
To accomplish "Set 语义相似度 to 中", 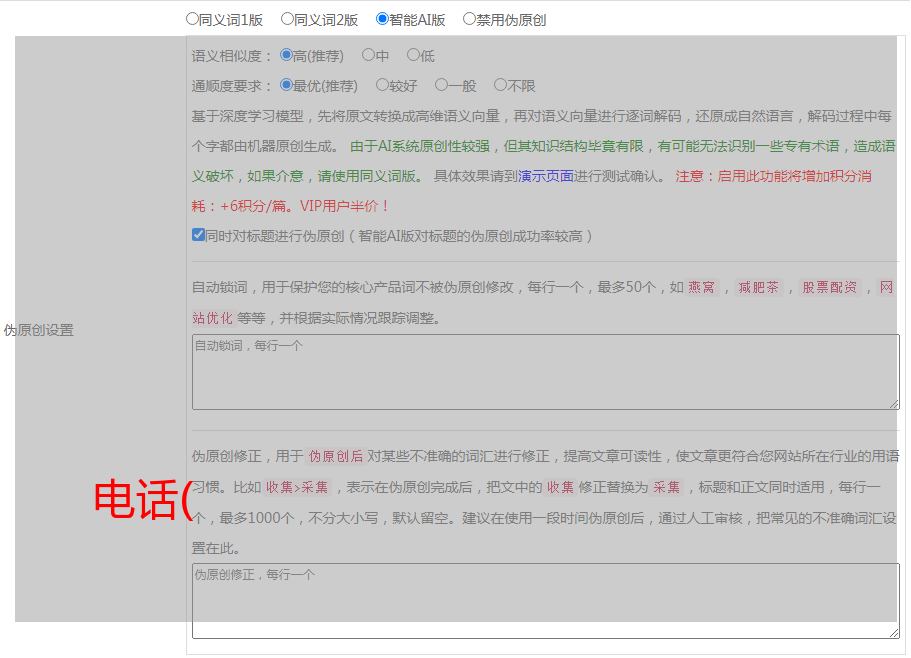I will (368, 56).
